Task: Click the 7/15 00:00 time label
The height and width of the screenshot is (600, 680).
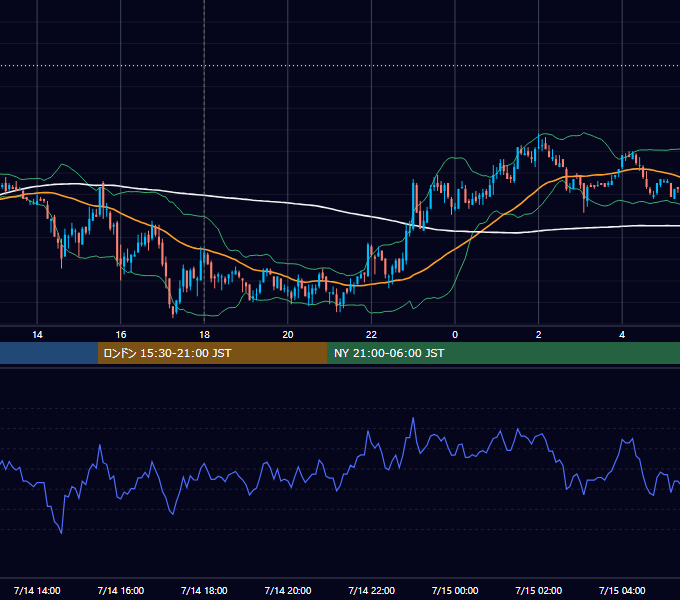Action: pyautogui.click(x=455, y=590)
